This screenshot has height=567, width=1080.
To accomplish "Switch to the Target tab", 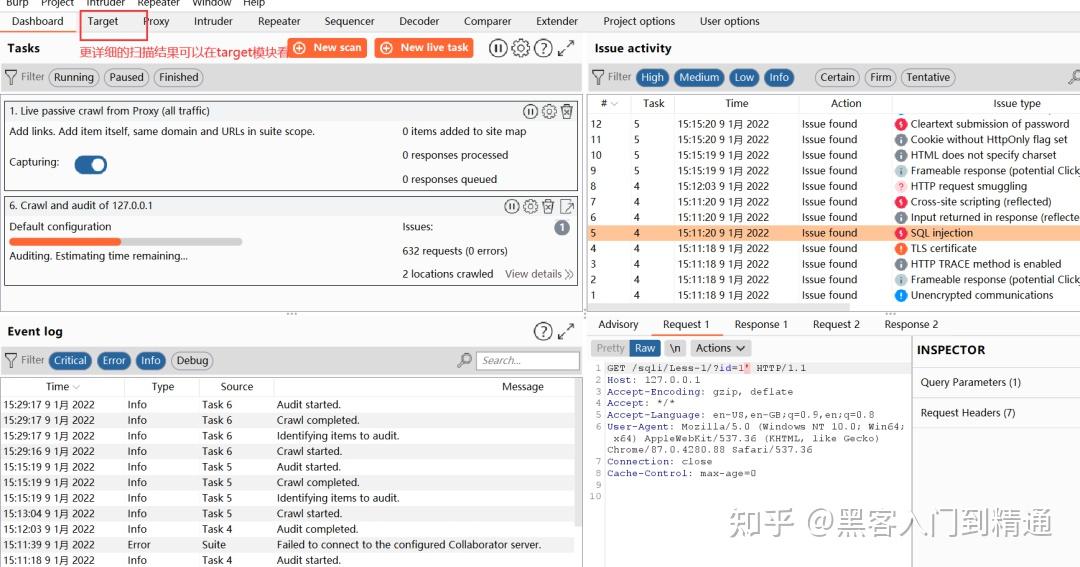I will tap(103, 21).
